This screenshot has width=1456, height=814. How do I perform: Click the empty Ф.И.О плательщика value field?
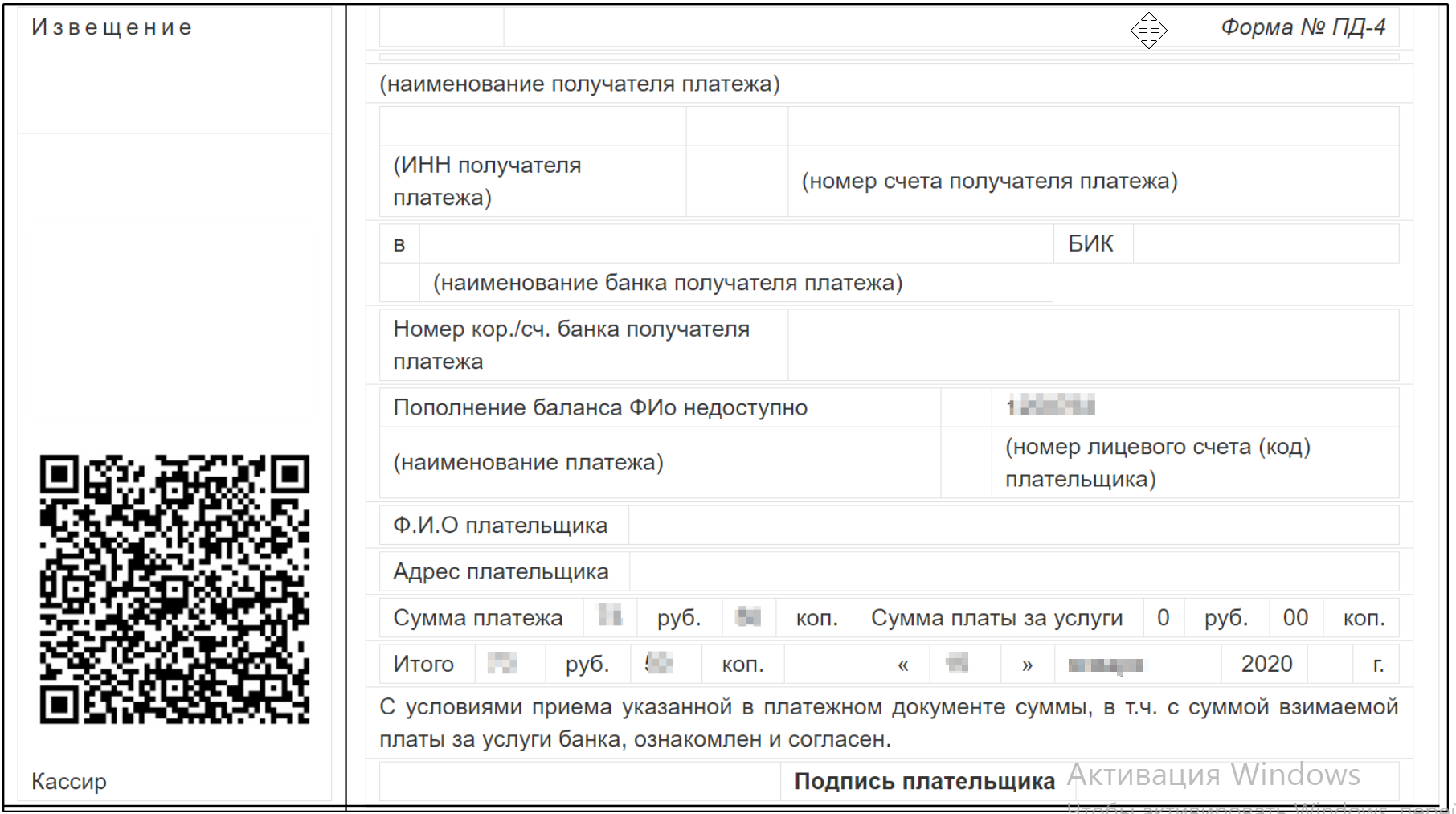[x=1014, y=525]
